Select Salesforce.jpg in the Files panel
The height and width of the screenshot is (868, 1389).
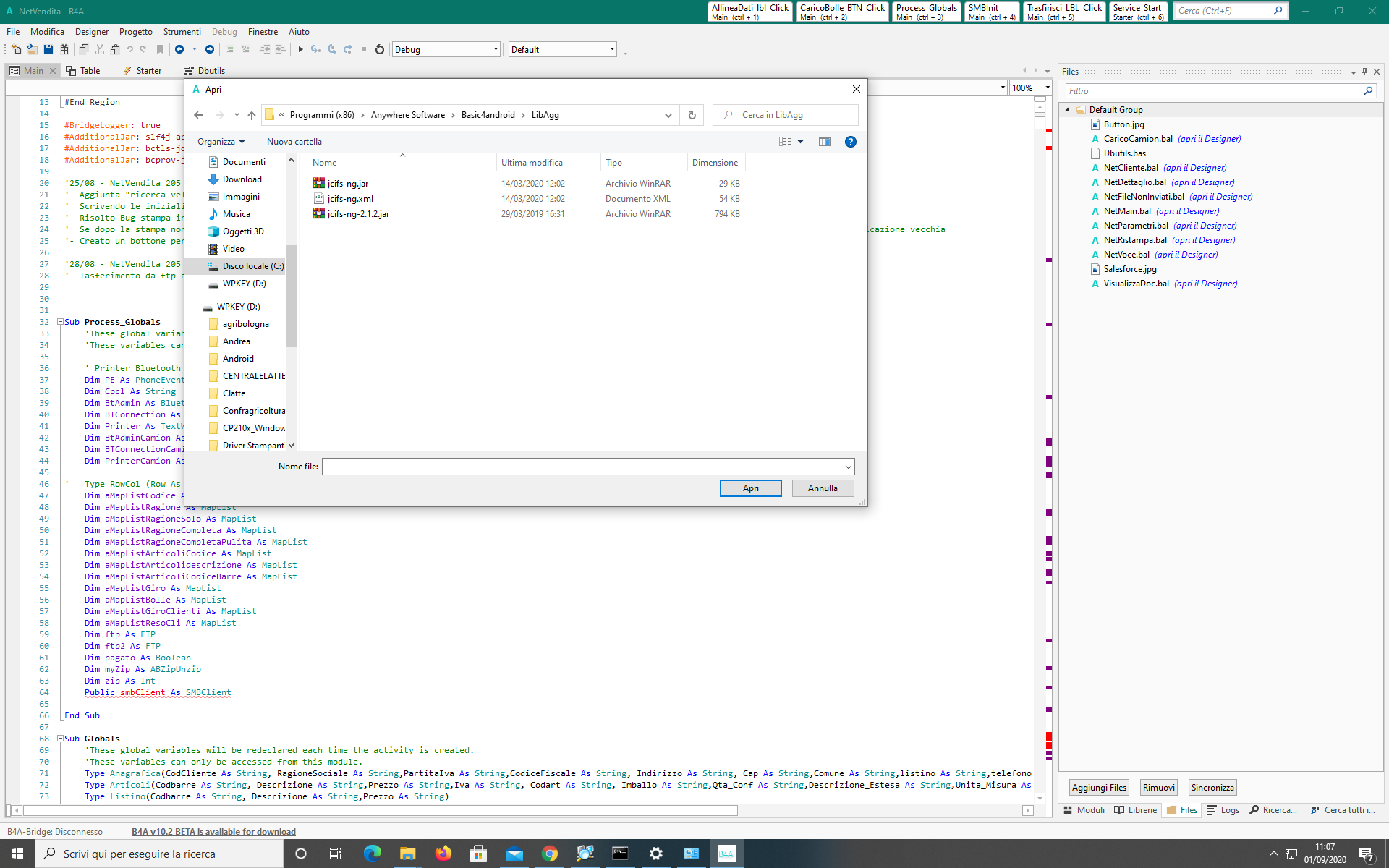1129,269
